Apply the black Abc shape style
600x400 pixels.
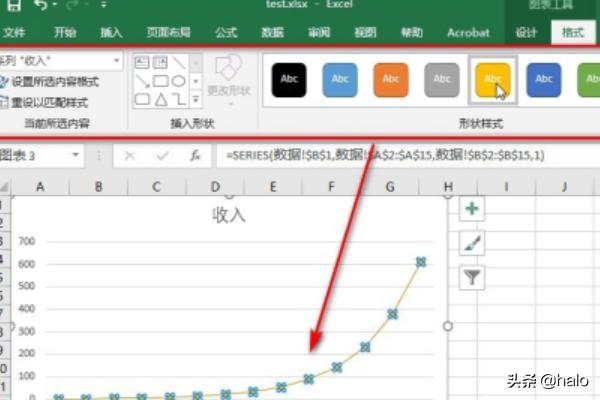tap(289, 80)
